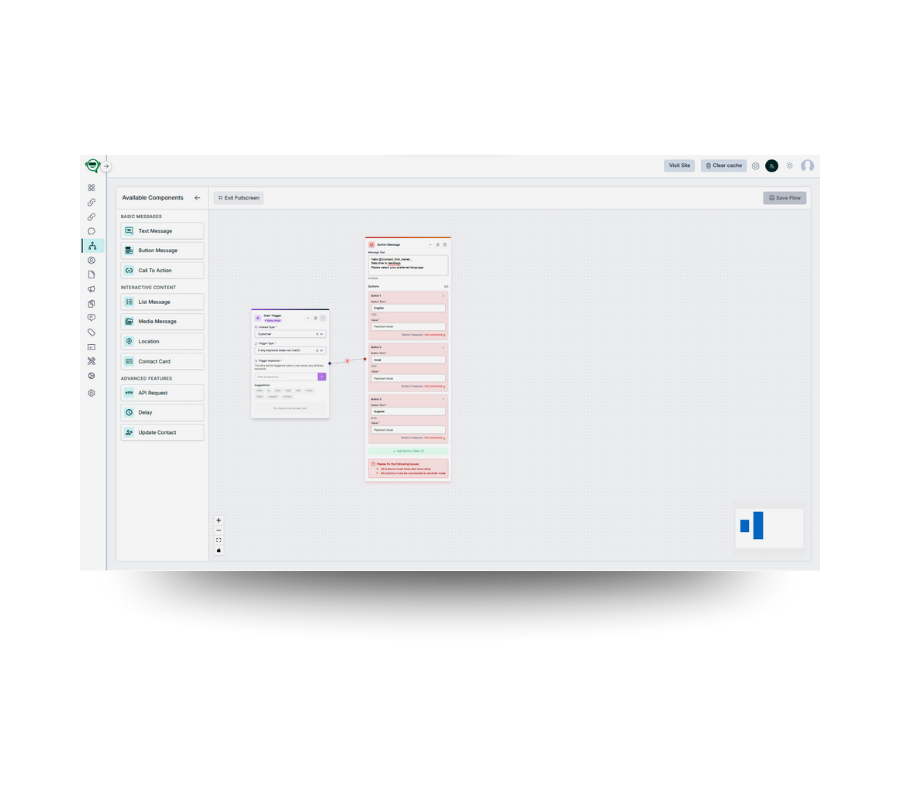Select the Text Message component
This screenshot has width=900, height=800.
click(162, 231)
